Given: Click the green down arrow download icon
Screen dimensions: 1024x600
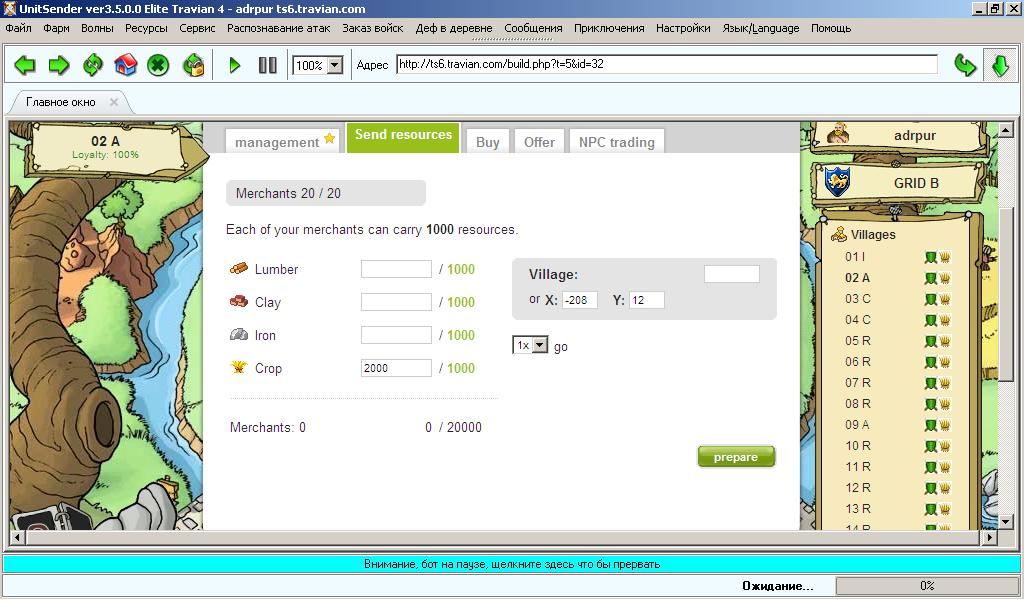Looking at the screenshot, I should point(1000,65).
